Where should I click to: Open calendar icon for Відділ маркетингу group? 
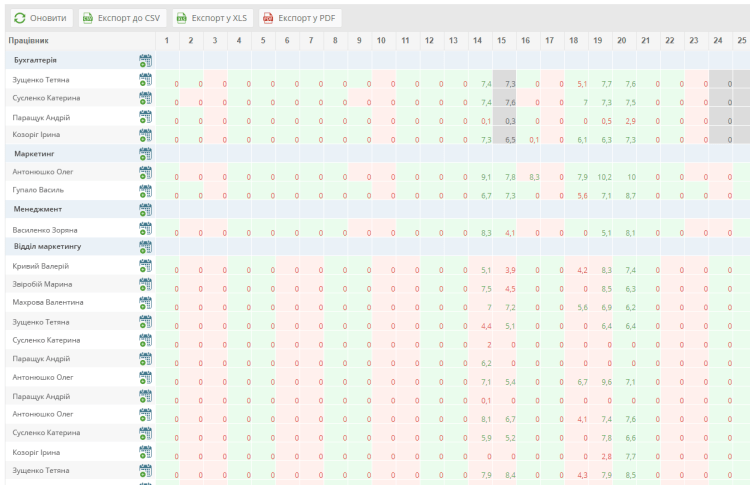coord(145,246)
